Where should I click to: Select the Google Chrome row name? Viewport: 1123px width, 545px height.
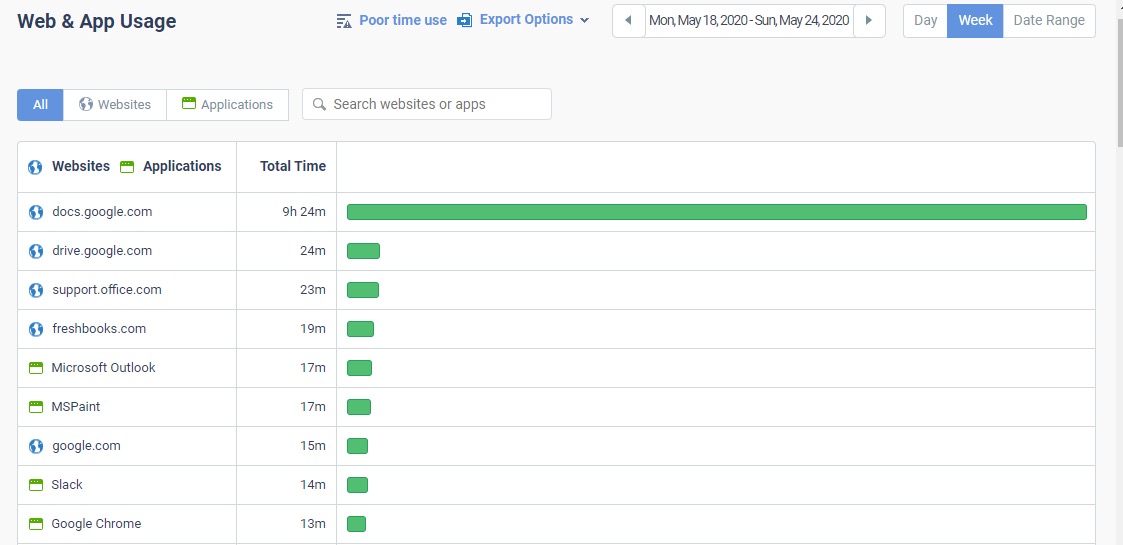pos(96,524)
